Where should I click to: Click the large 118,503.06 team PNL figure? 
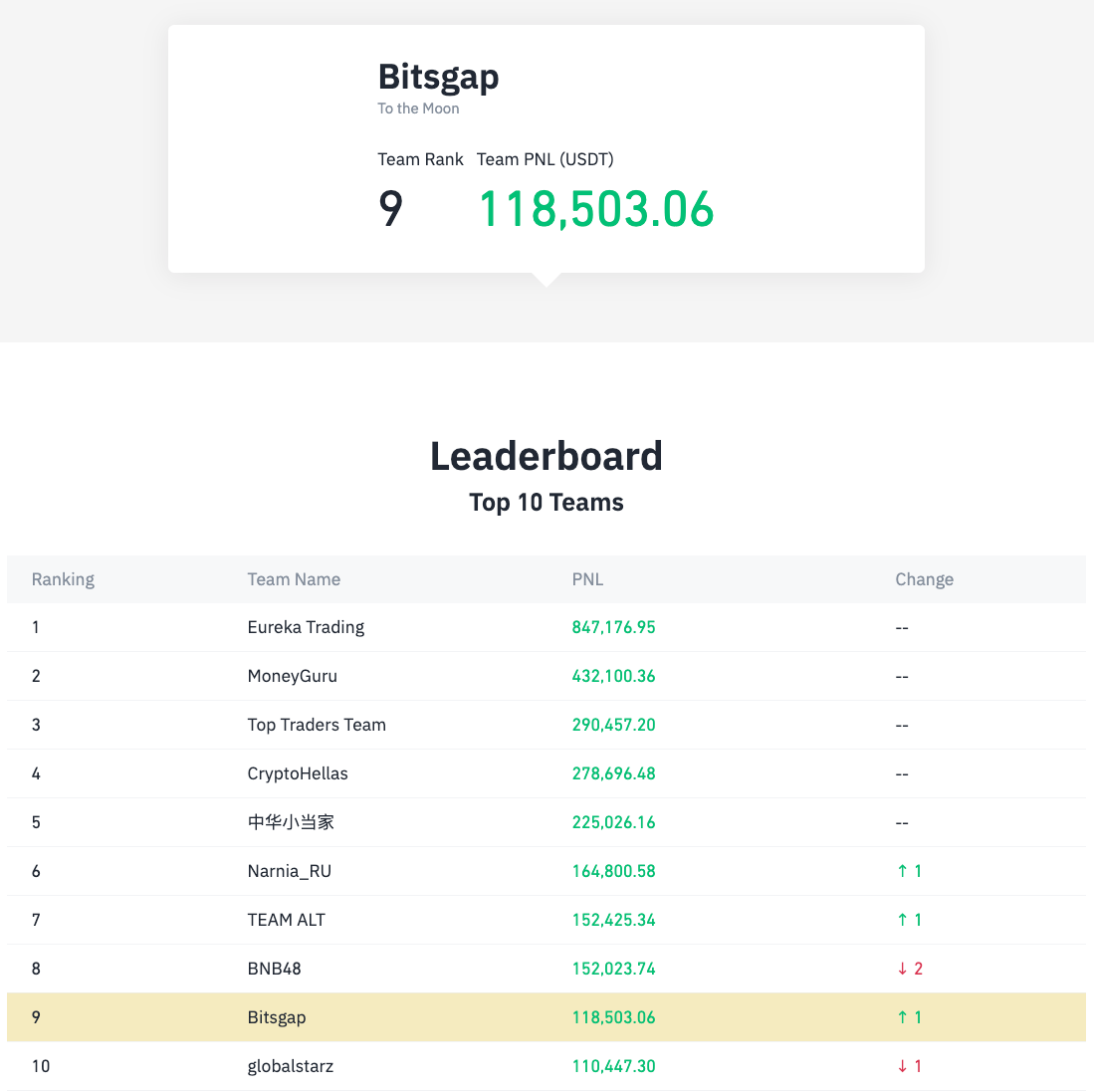point(596,209)
